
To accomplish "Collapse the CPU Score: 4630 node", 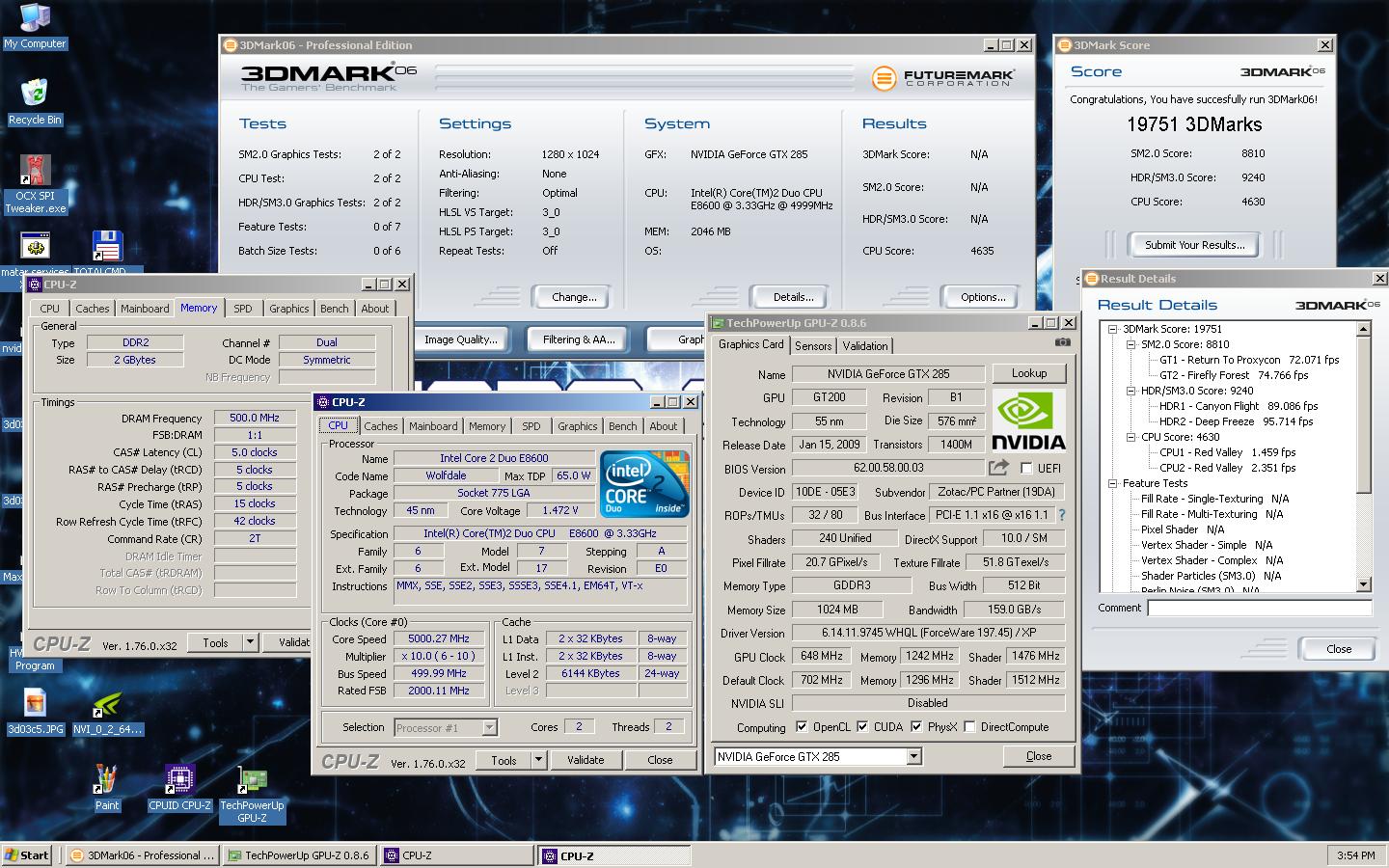I will click(x=1131, y=437).
